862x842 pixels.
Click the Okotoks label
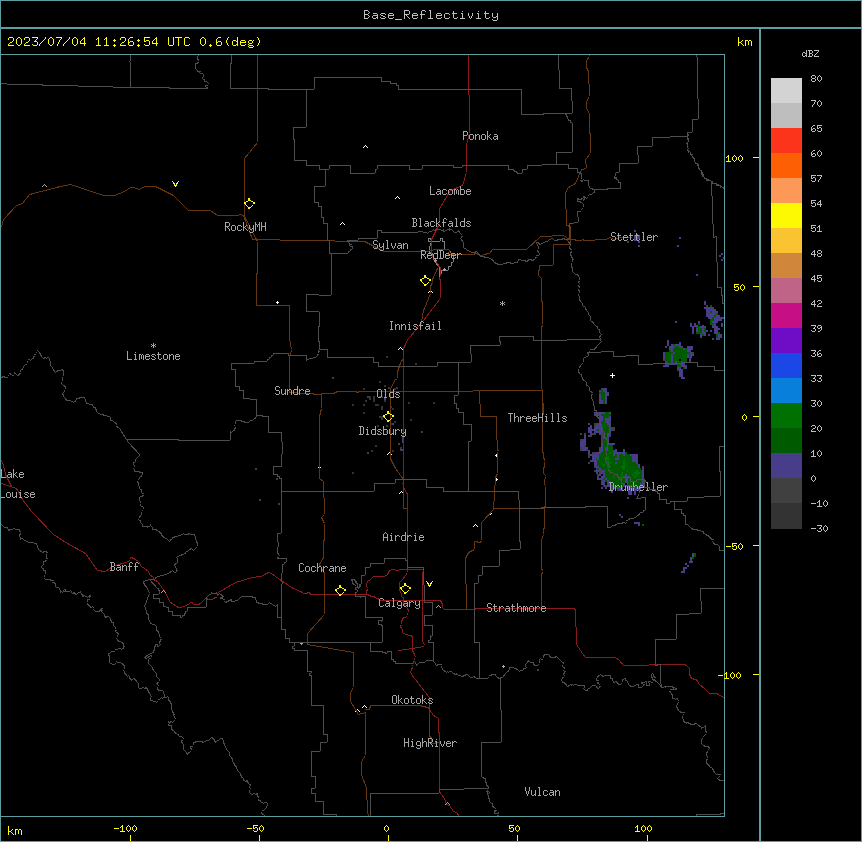click(x=412, y=700)
